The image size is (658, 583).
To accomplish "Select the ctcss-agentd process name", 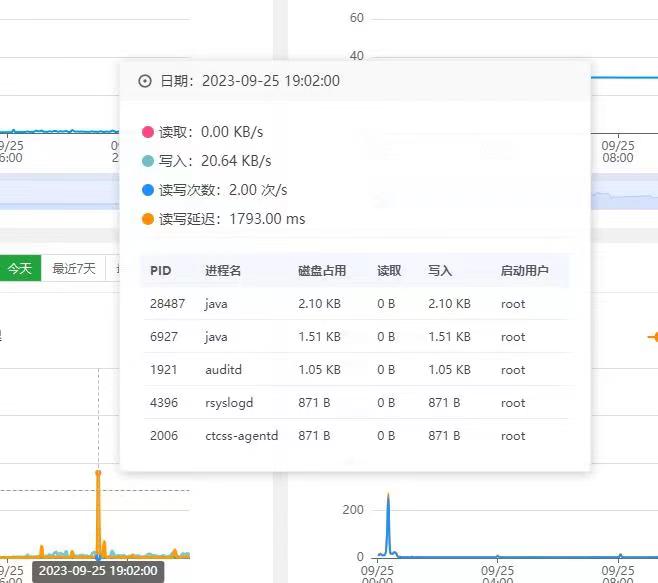I will pos(242,436).
